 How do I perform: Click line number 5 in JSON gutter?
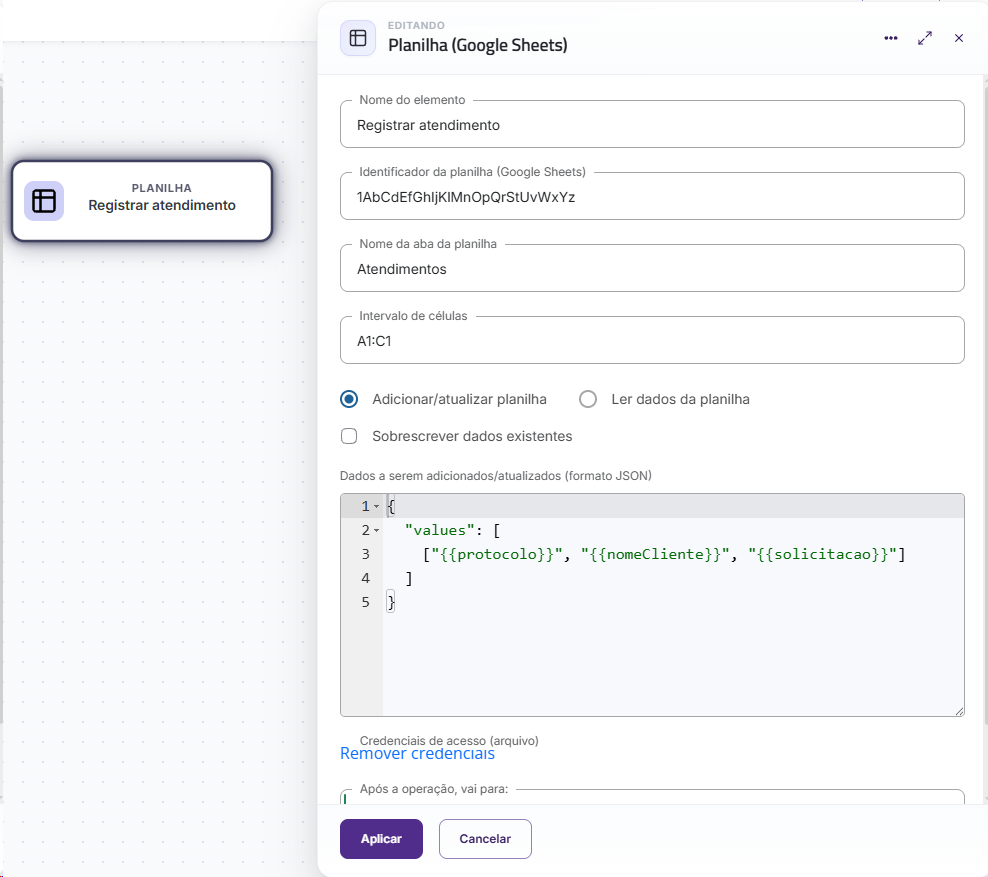(x=365, y=602)
